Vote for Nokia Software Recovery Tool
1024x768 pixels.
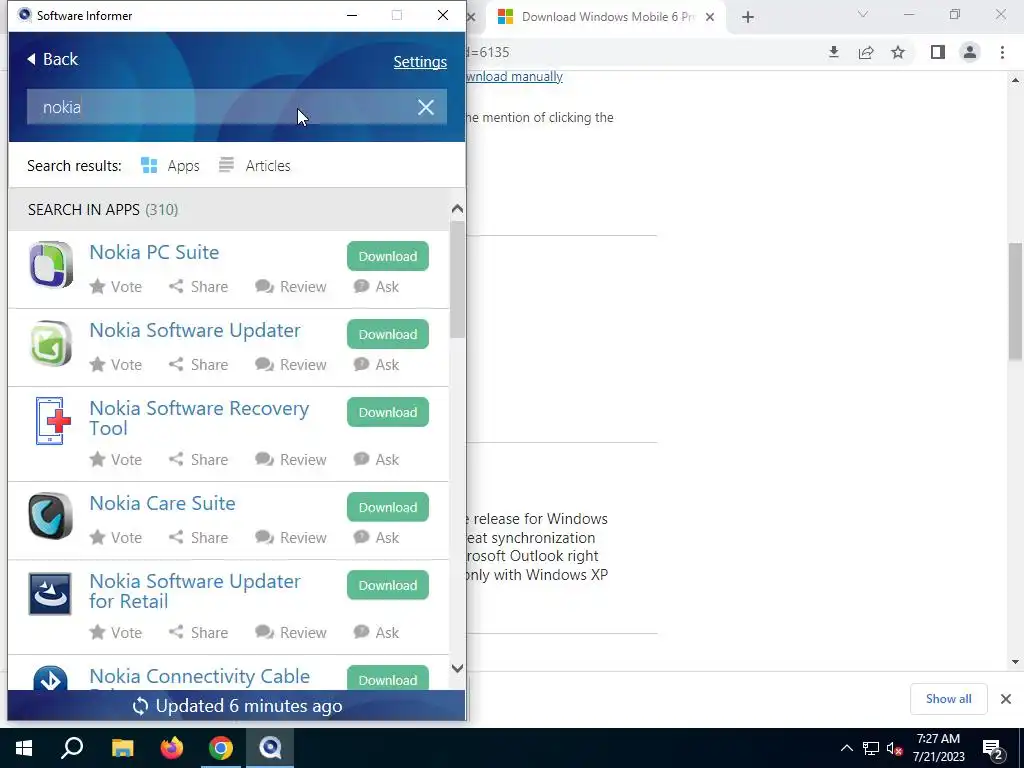(x=116, y=460)
